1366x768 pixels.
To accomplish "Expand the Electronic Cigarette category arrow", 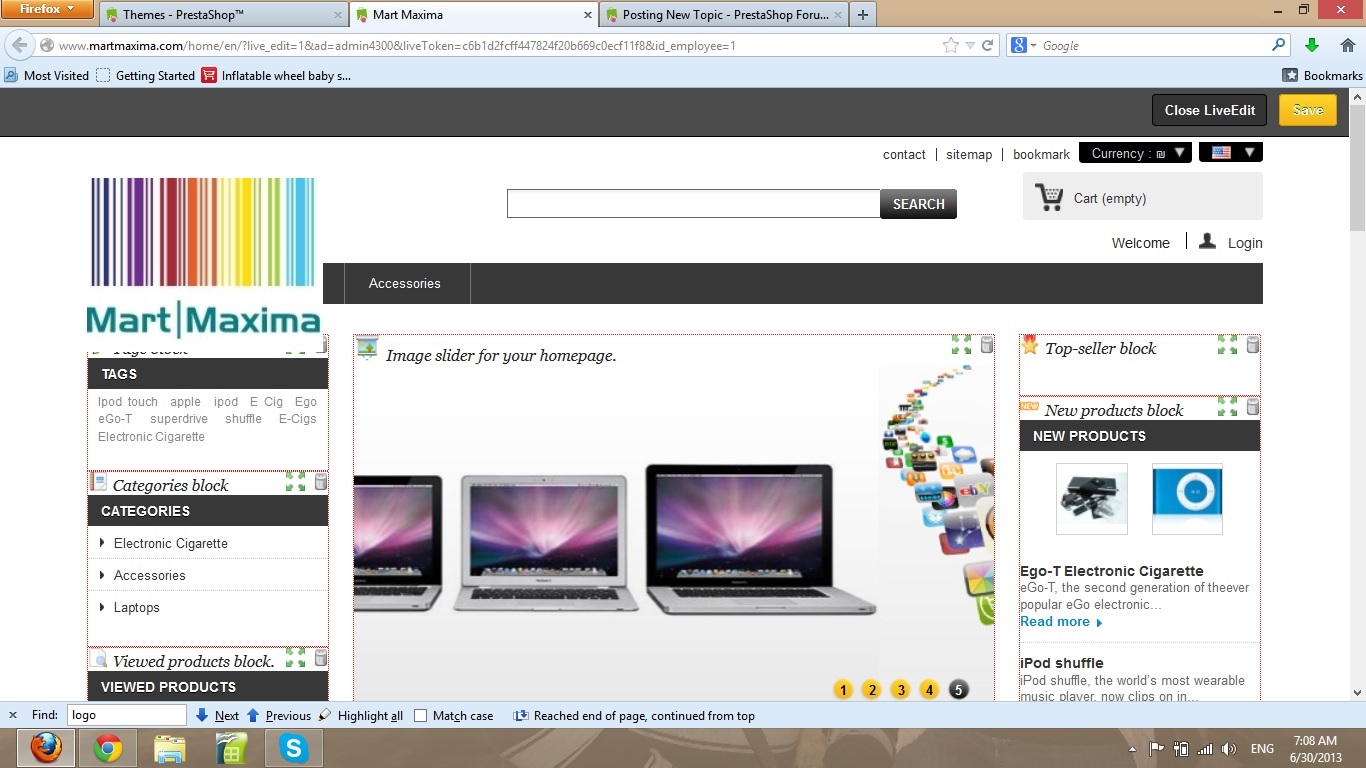I will [x=102, y=543].
